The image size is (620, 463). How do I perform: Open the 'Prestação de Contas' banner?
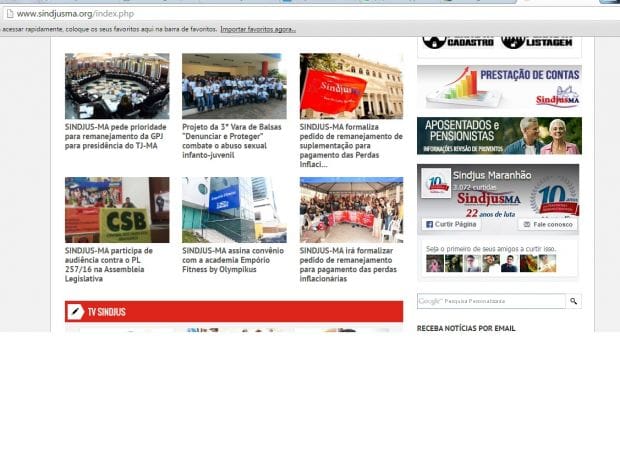[499, 87]
